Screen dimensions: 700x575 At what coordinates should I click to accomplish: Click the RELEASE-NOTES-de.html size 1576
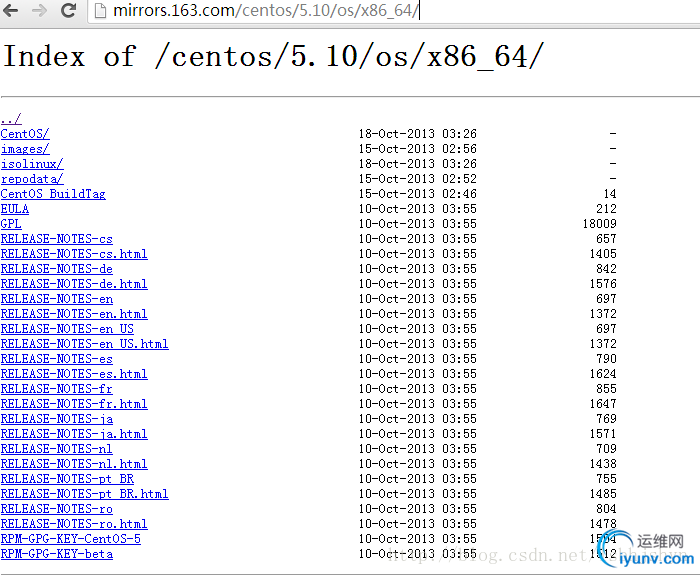(603, 283)
